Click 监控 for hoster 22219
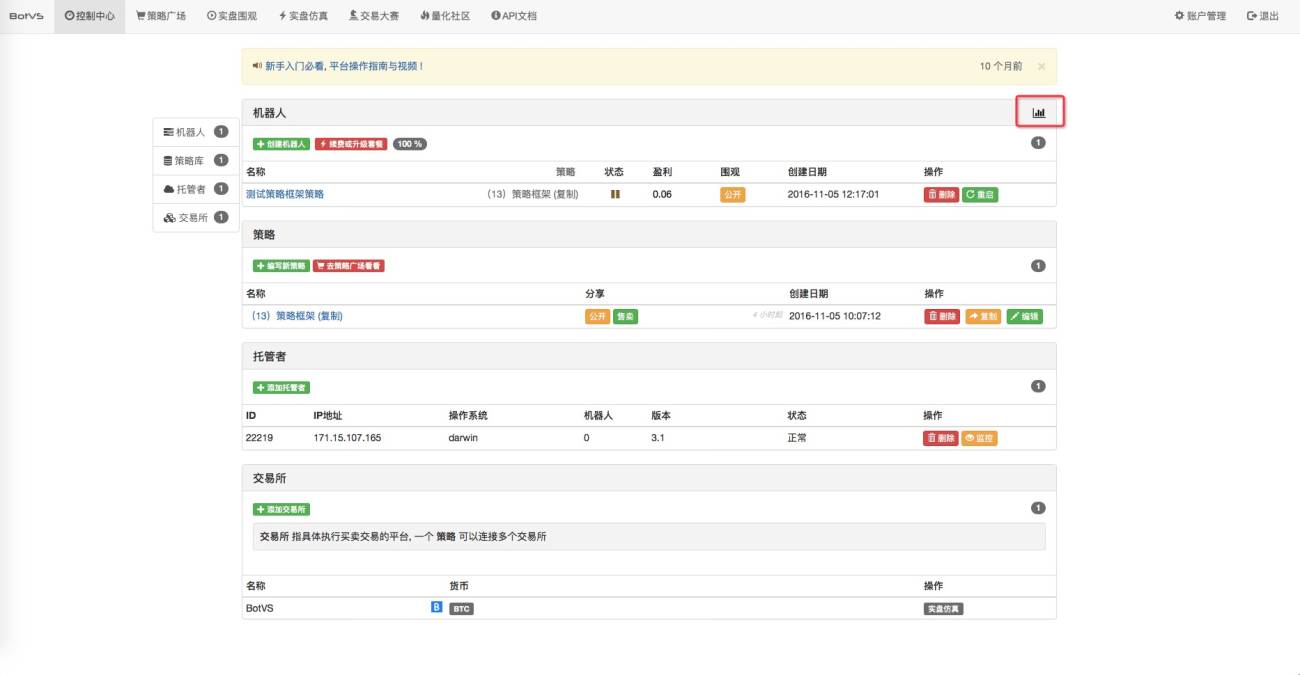This screenshot has width=1300, height=675. [979, 438]
